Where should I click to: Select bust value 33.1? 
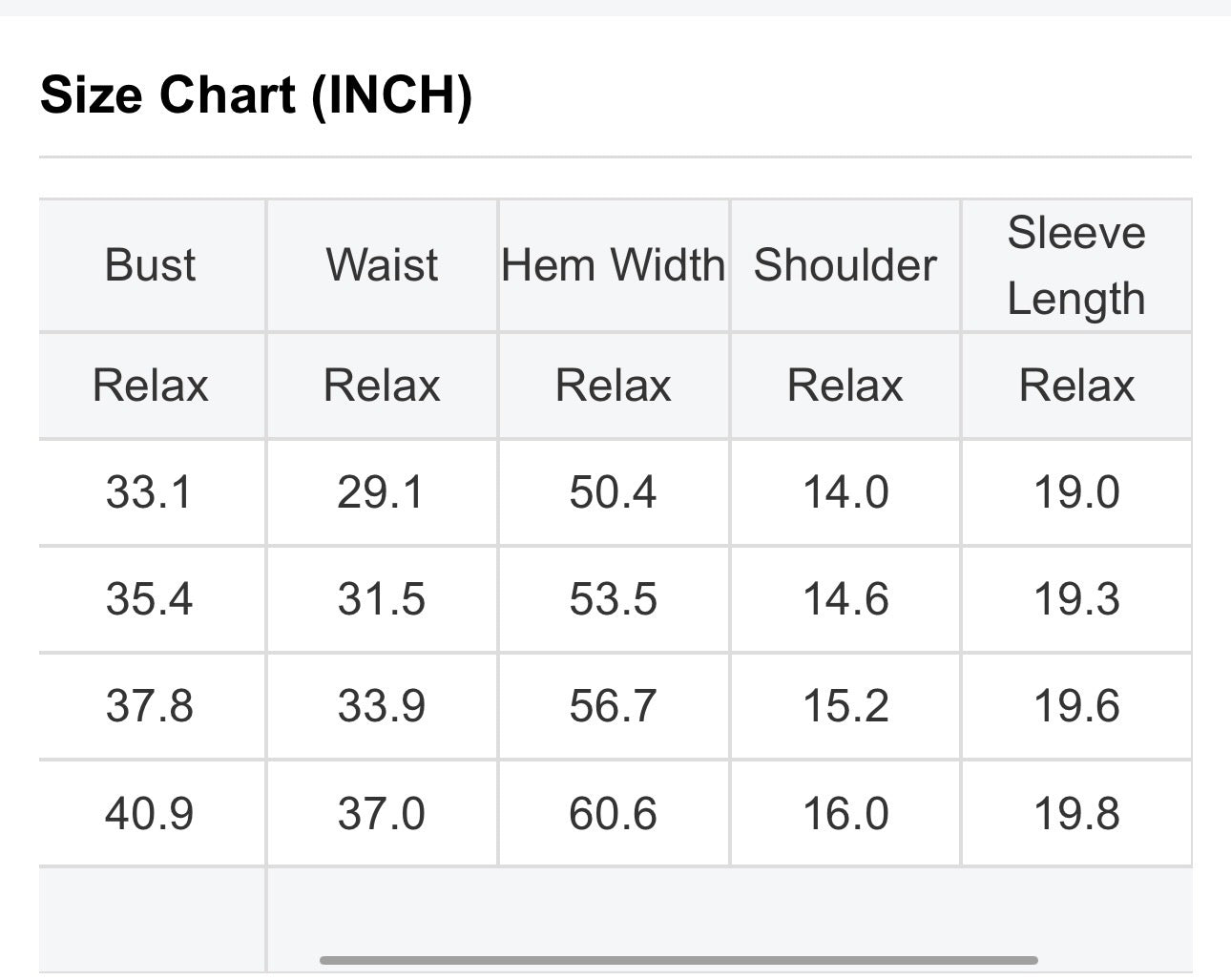[x=150, y=492]
